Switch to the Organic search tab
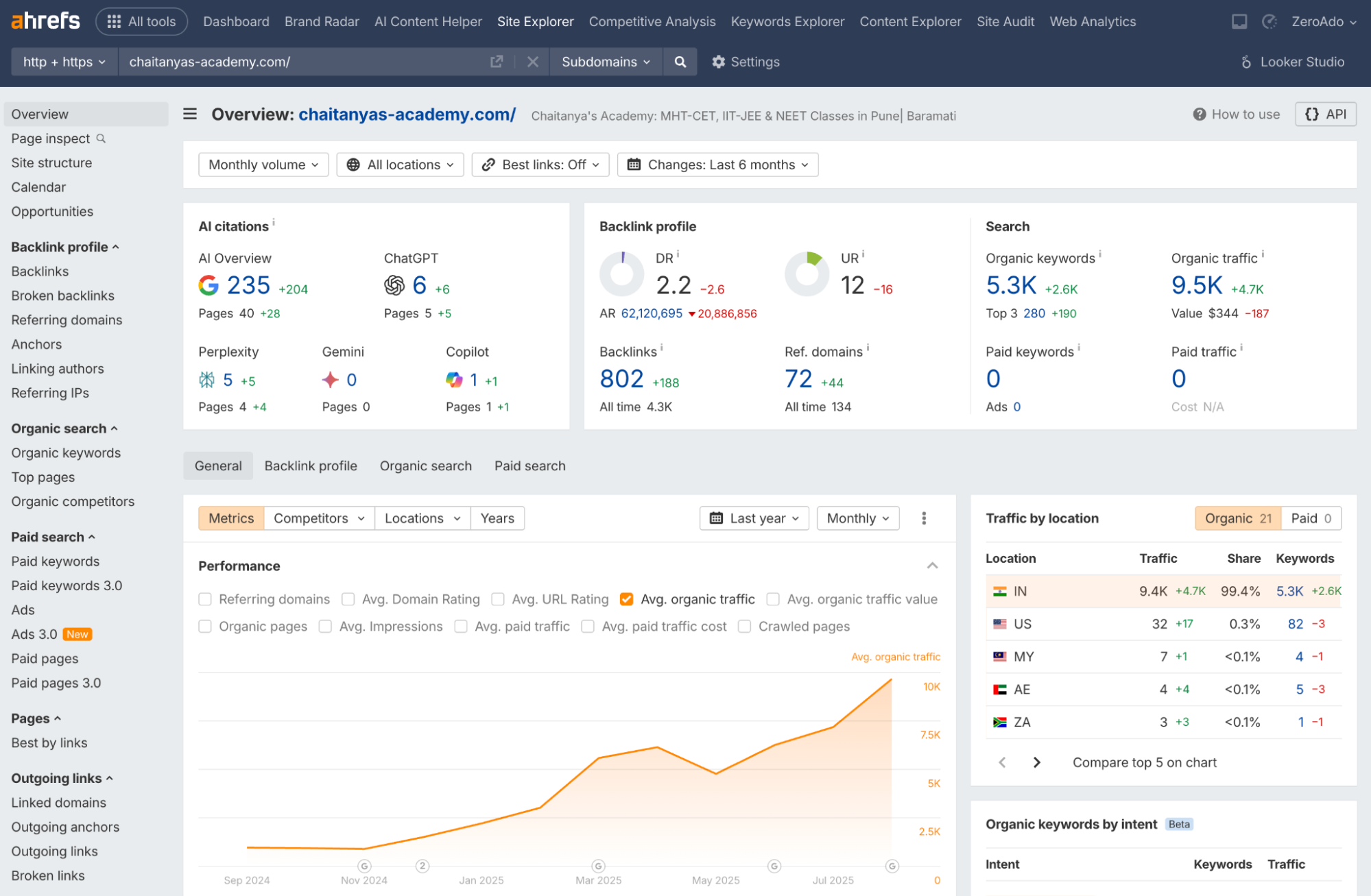Screen dimensions: 1371x896 pyautogui.click(x=425, y=465)
